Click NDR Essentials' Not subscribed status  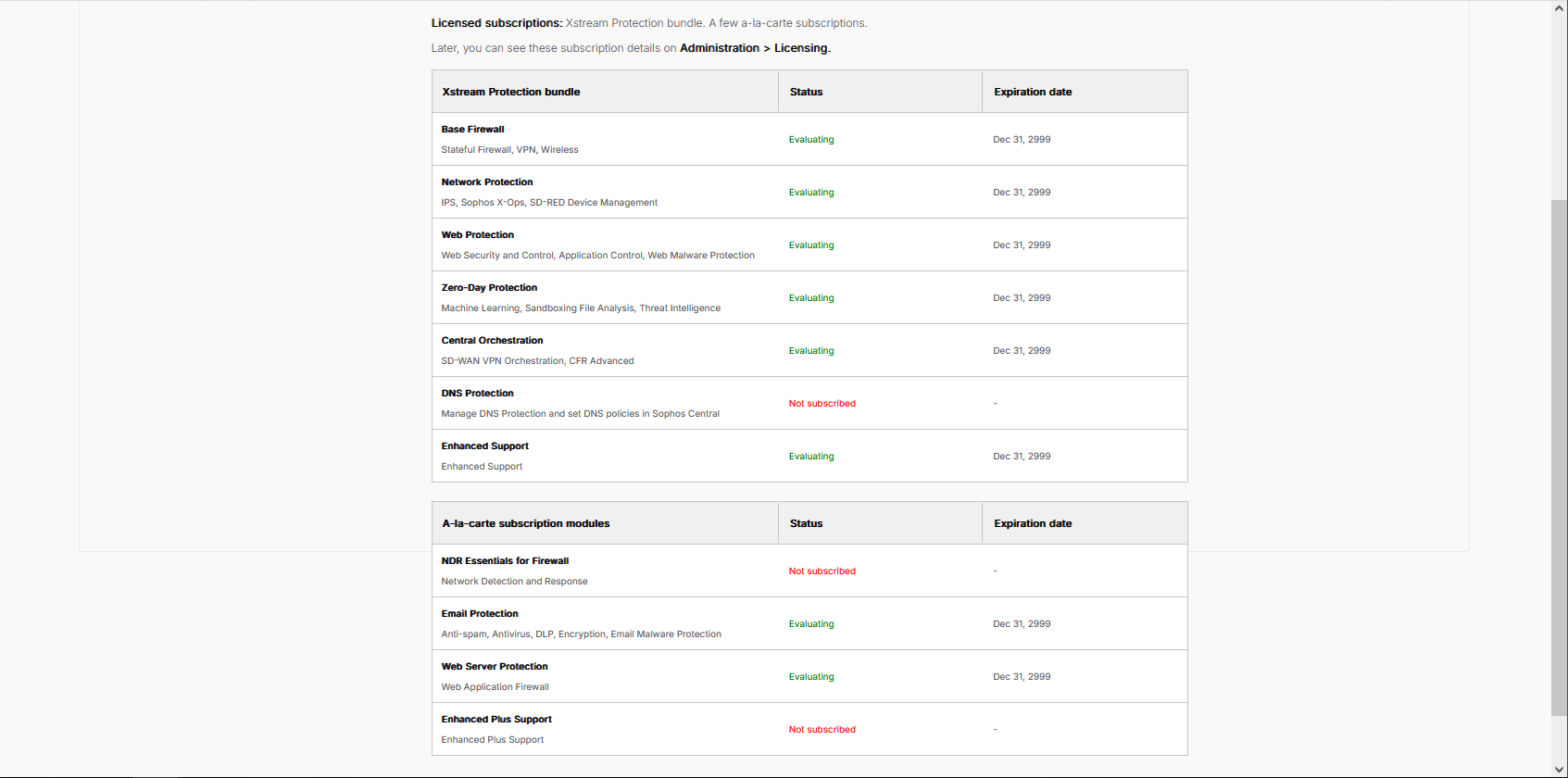coord(822,571)
